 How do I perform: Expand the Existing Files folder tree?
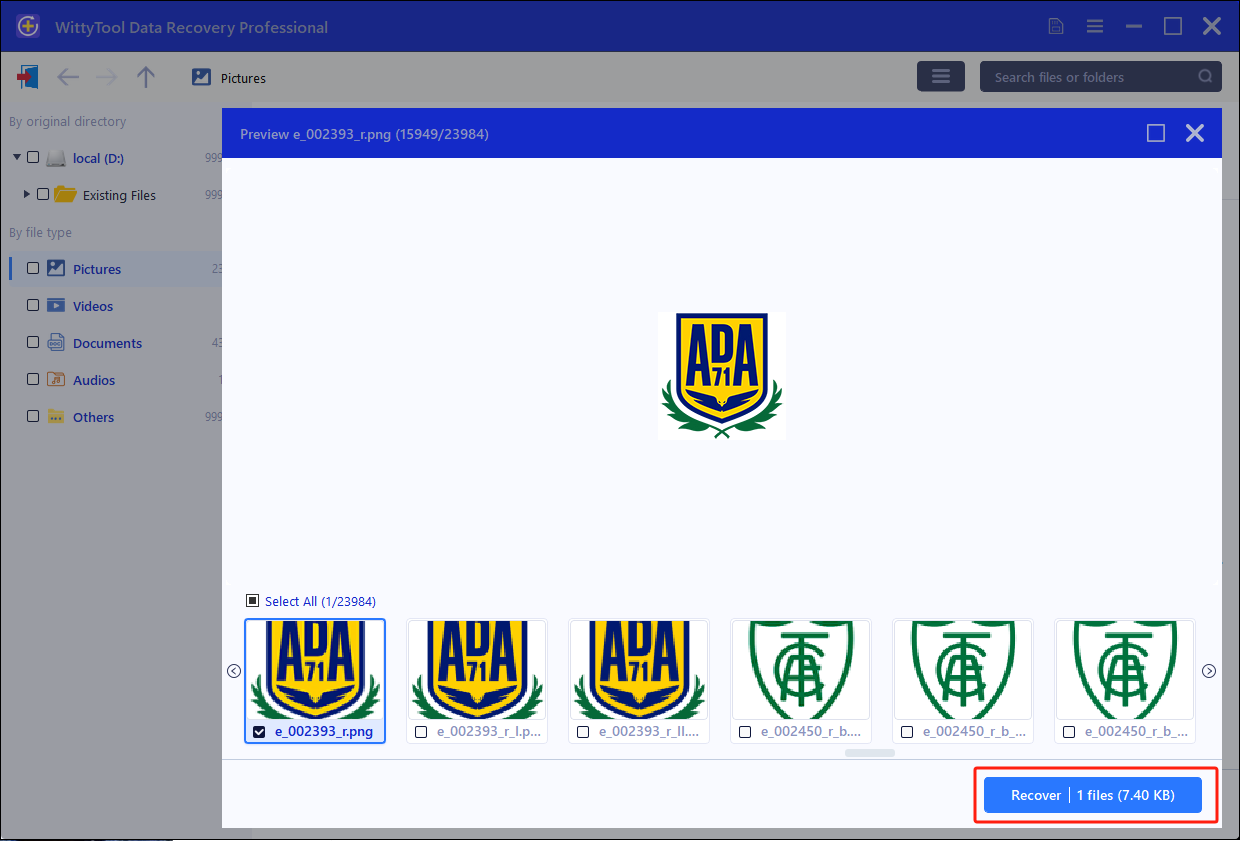tap(27, 194)
